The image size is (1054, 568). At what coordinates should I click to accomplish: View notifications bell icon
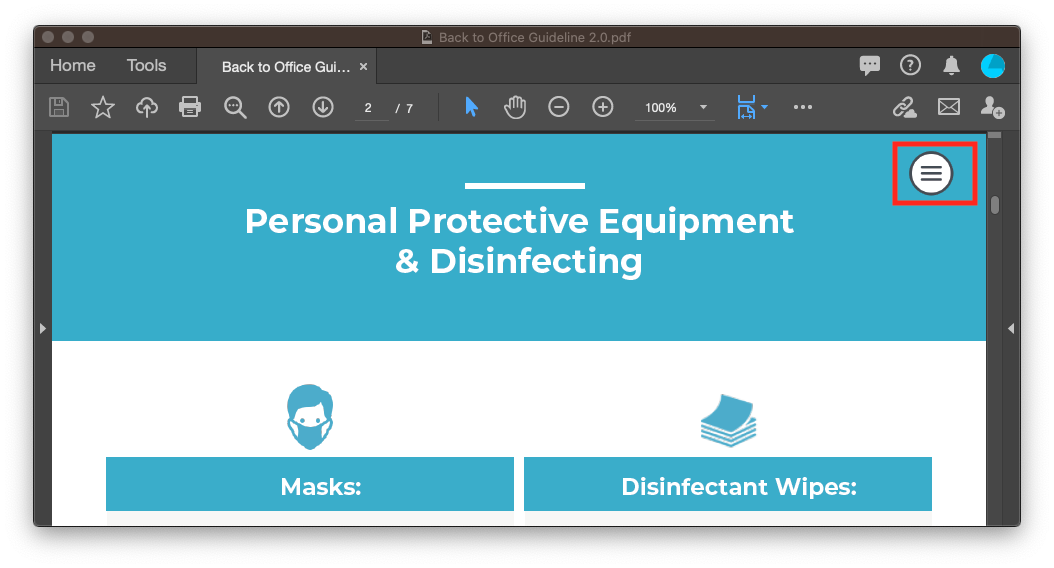pos(951,66)
